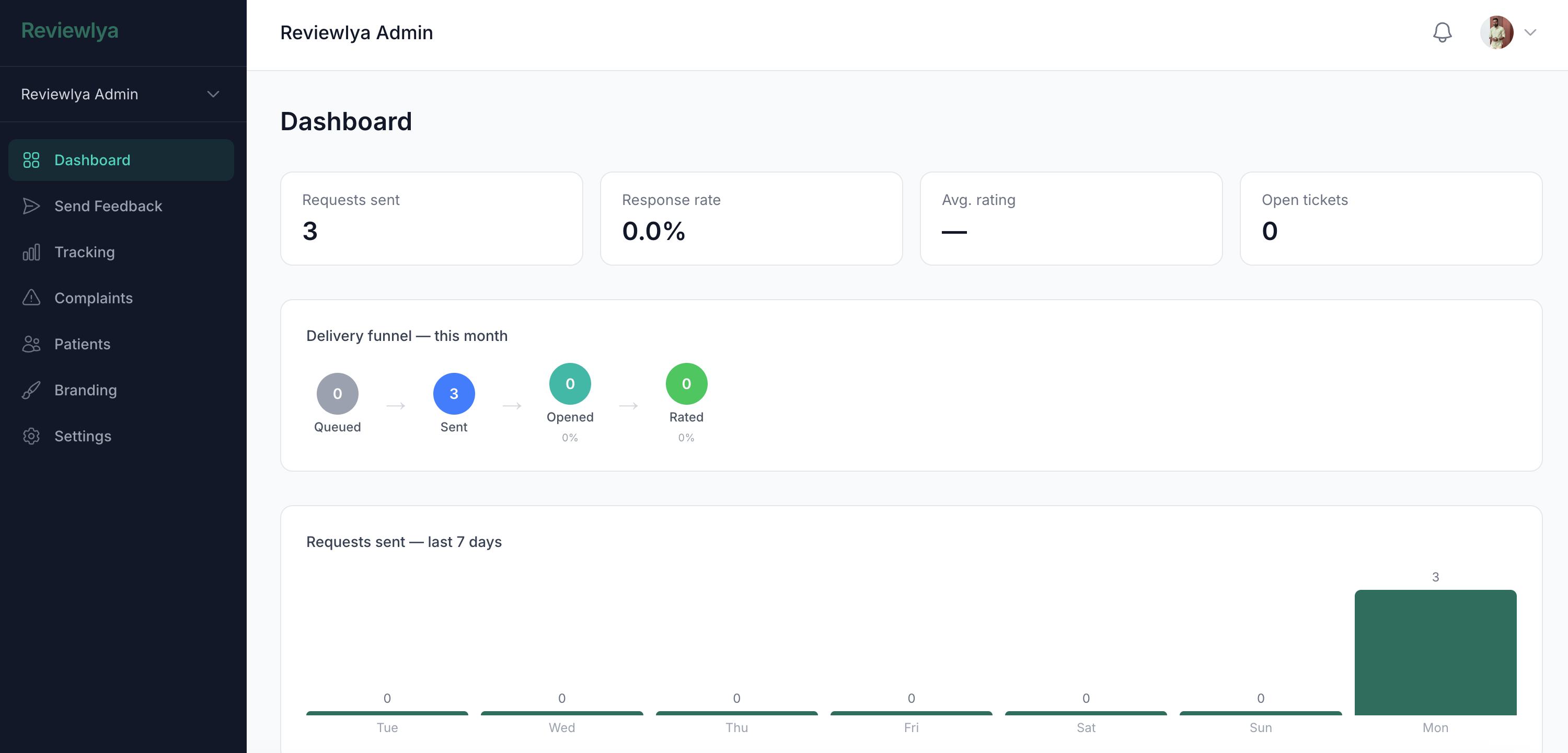Select the green Rated funnel circle
Screen dimensions: 1568x753
point(686,384)
